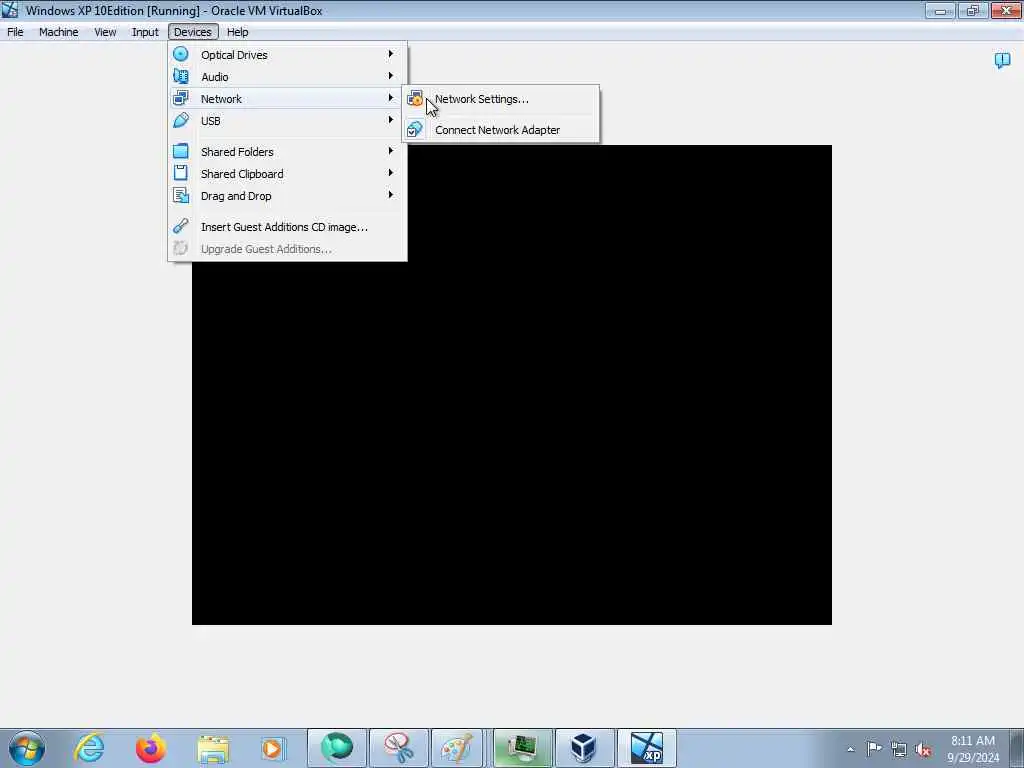Expand the Drag and Drop submenu arrow

tap(391, 195)
